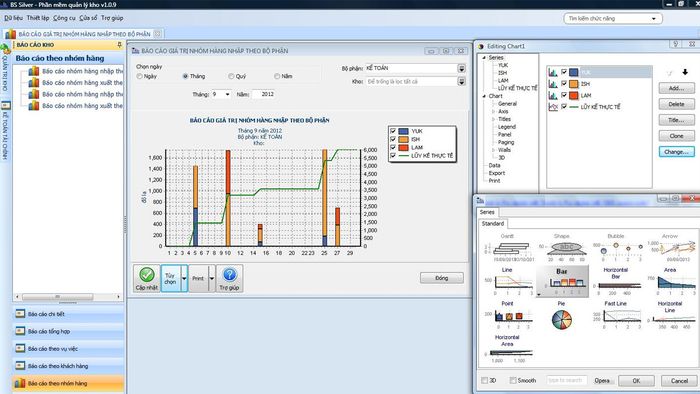
Task: Toggle LŨY KẾ THỰC TẾ legend checkbox
Action: coord(393,155)
